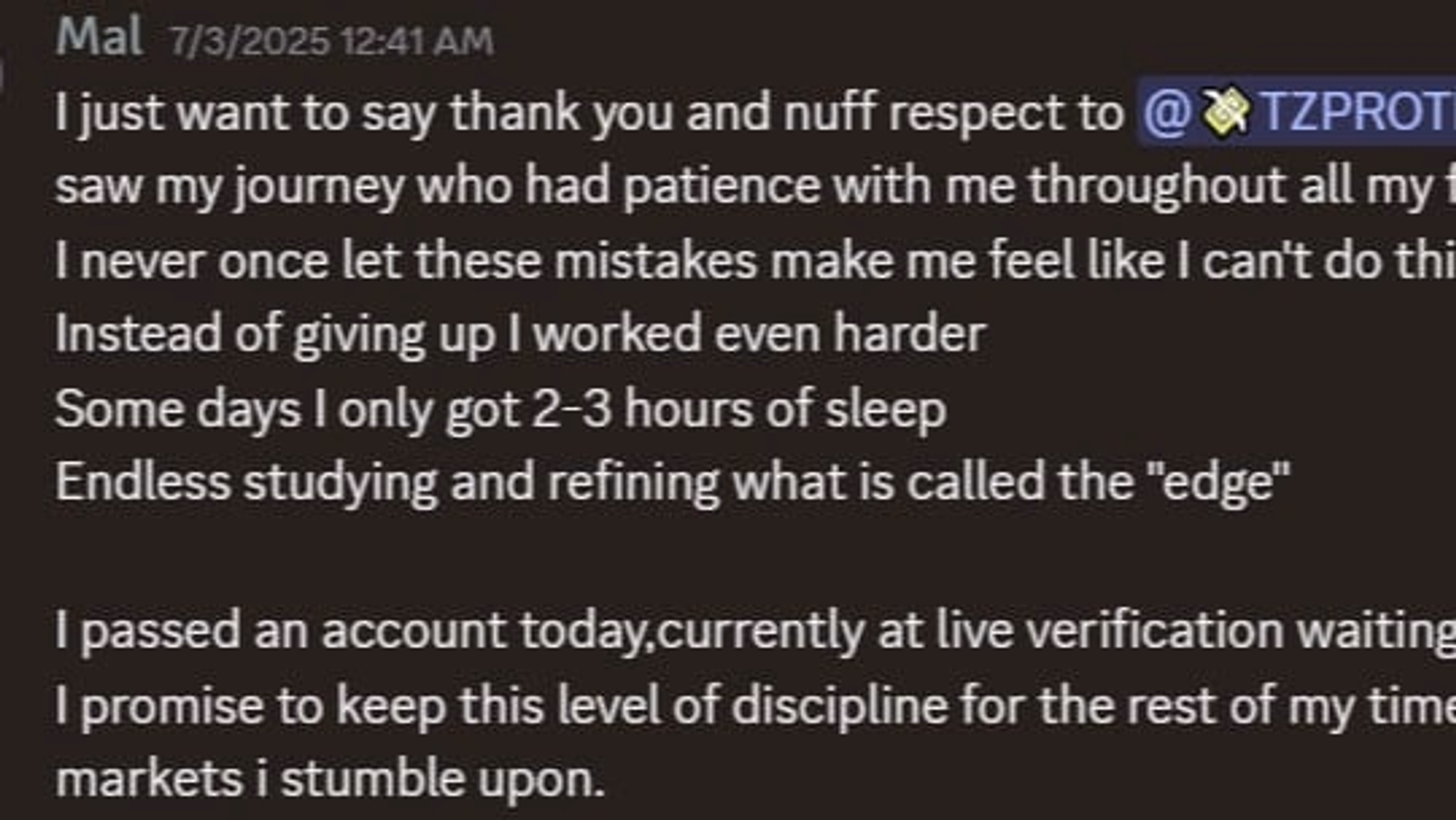Click the line "saw my journey who had patience"
Image resolution: width=1456 pixels, height=820 pixels.
click(x=755, y=187)
